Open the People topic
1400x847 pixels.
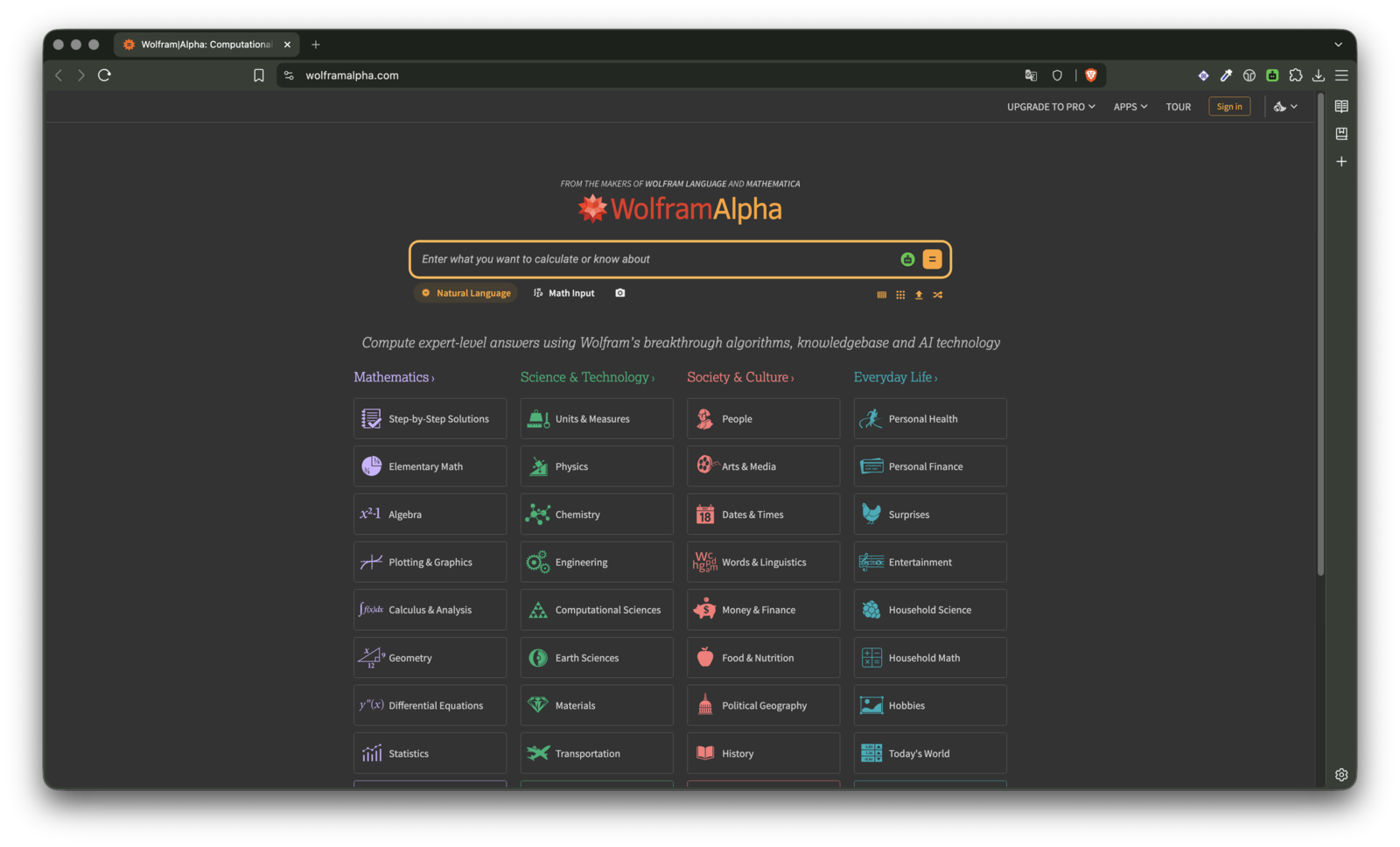pyautogui.click(x=763, y=419)
